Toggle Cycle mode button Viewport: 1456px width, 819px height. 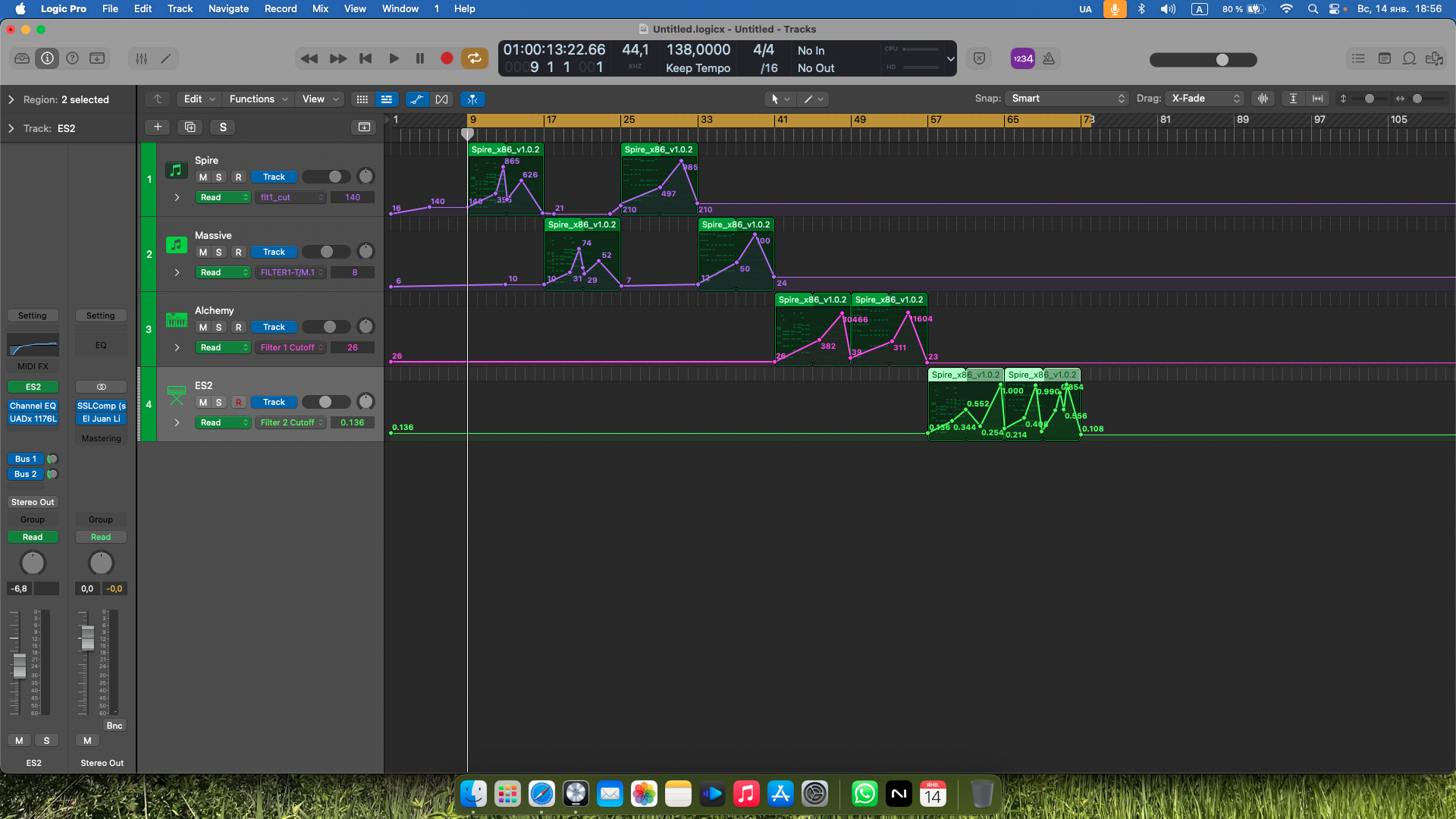click(475, 58)
